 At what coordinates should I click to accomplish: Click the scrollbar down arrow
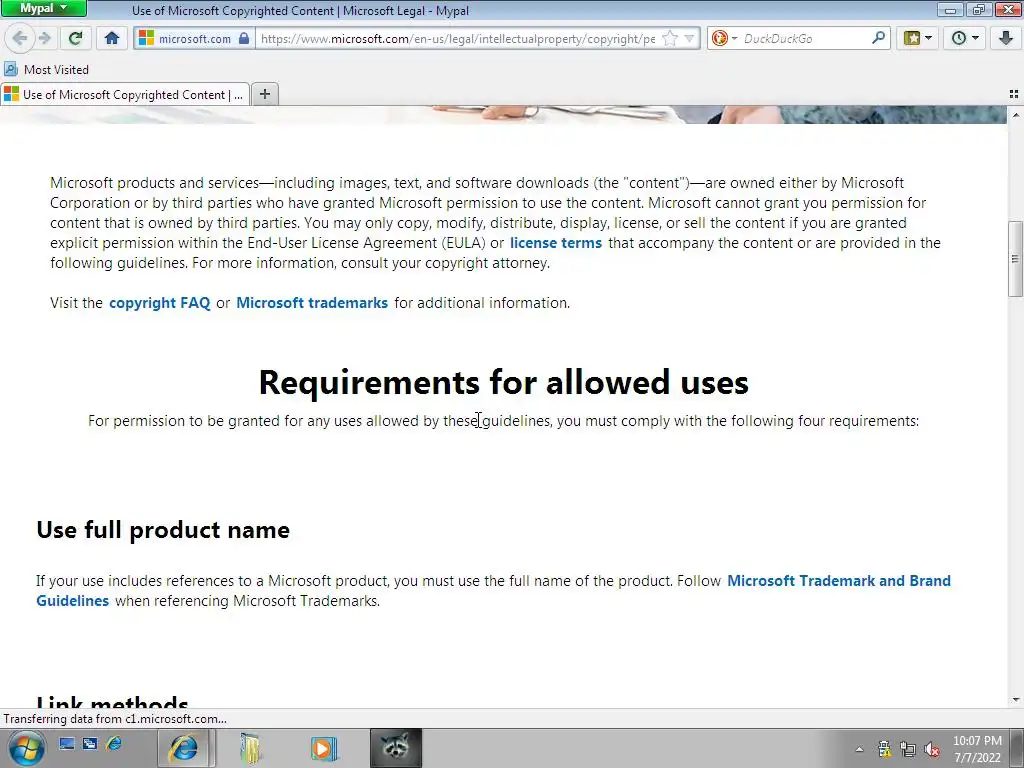(x=1016, y=700)
